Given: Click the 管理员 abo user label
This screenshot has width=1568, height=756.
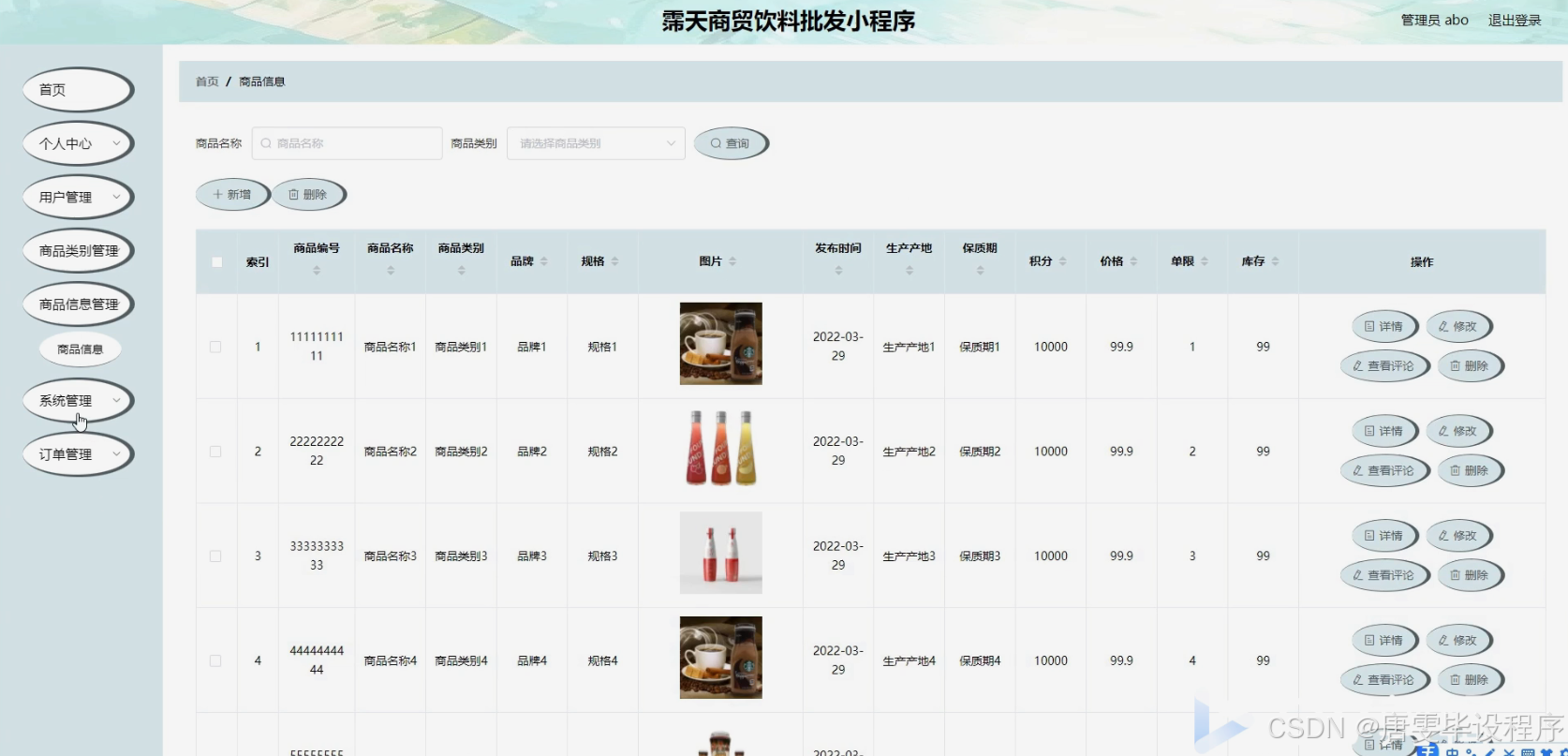Looking at the screenshot, I should tap(1434, 21).
